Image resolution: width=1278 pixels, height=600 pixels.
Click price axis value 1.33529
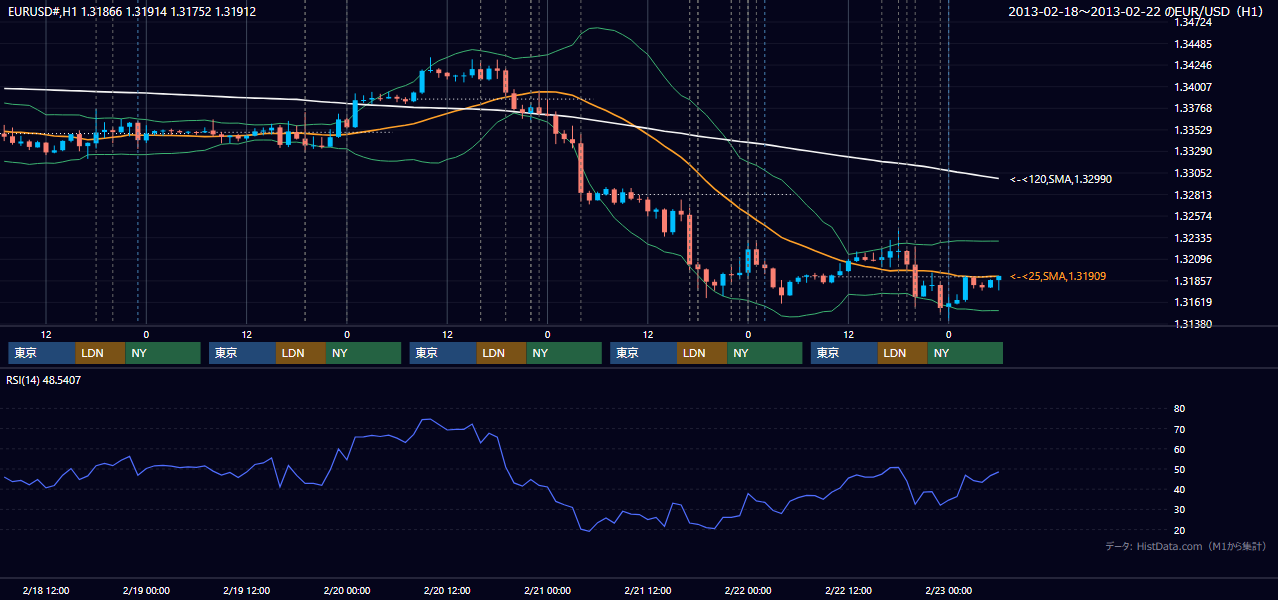click(x=1194, y=130)
